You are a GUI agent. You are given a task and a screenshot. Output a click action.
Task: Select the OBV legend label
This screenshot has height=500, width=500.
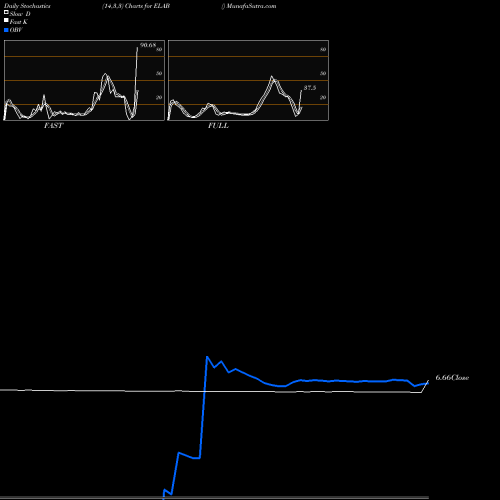click(16, 30)
